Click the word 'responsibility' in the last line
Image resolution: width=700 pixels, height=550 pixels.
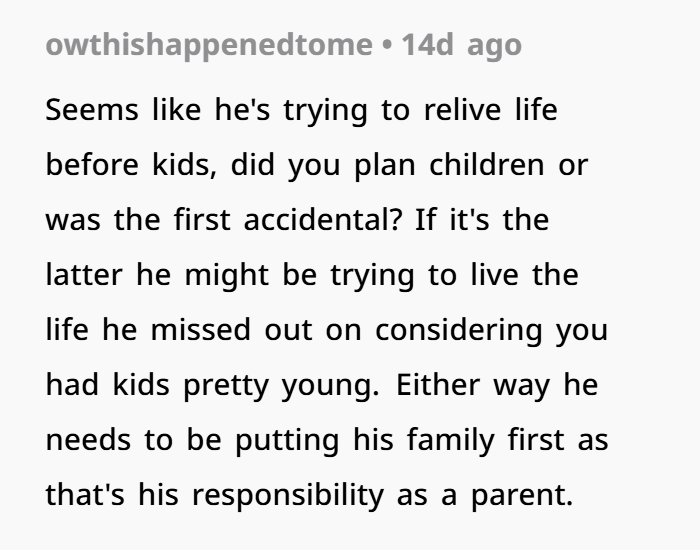click(x=288, y=496)
